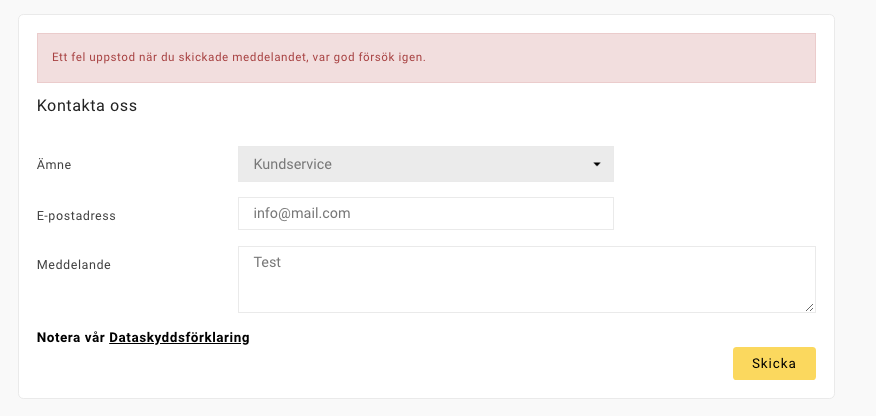Viewport: 876px width, 416px height.
Task: Click the Ämne field label
Action: click(54, 165)
